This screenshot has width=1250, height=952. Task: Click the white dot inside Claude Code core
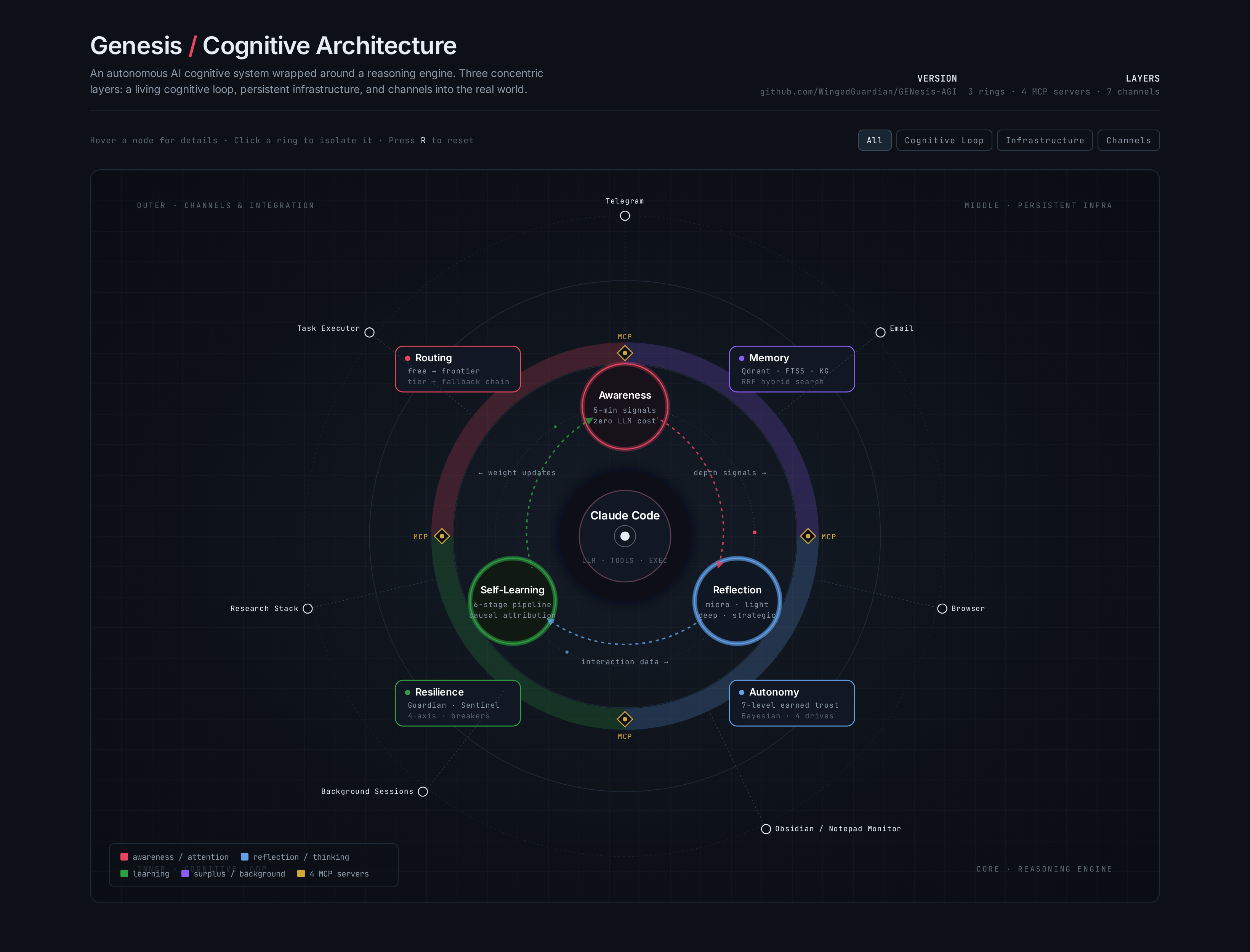point(625,536)
